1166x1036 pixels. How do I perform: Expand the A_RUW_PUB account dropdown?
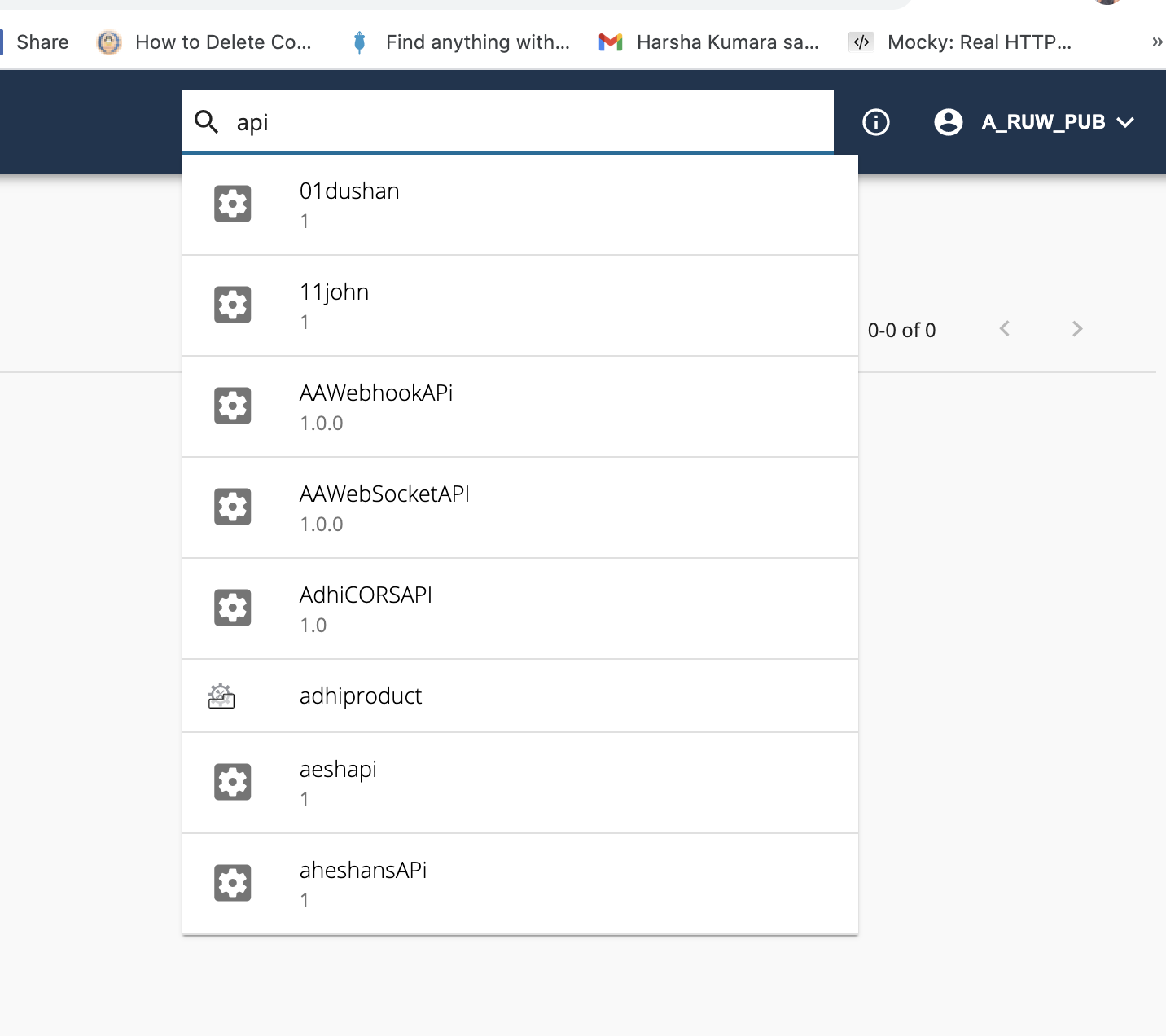click(x=1128, y=122)
